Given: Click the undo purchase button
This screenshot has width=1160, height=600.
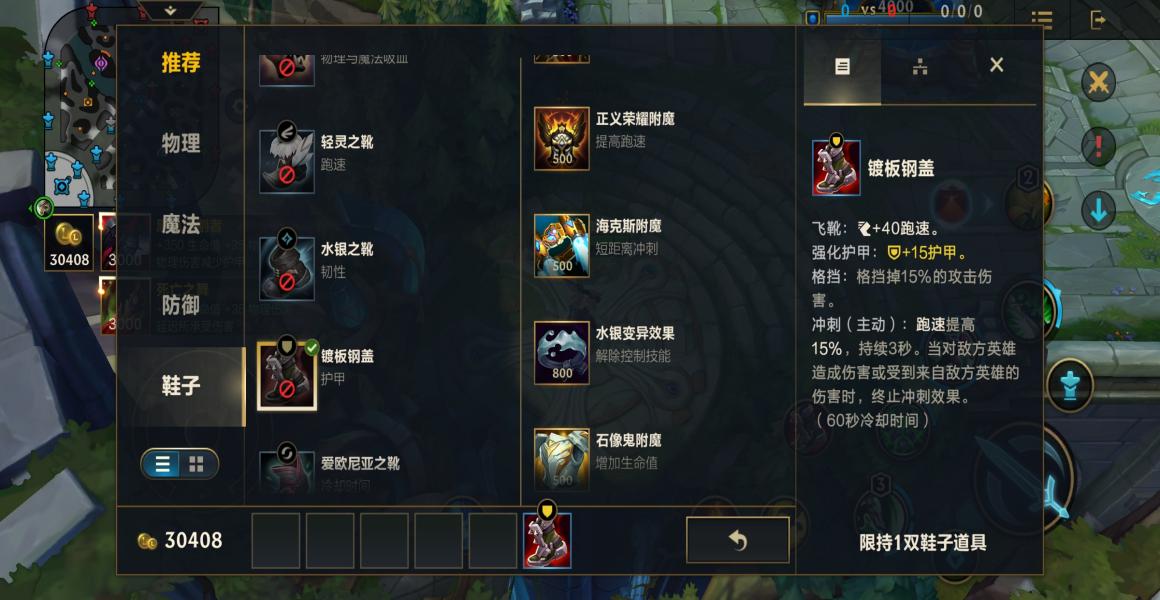Looking at the screenshot, I should click(738, 540).
